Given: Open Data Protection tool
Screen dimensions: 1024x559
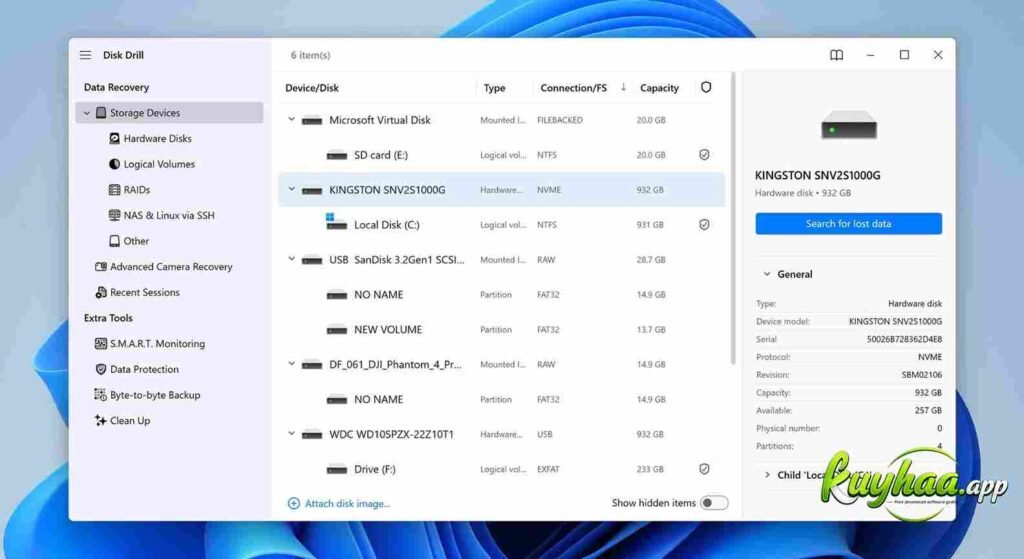Looking at the screenshot, I should point(144,369).
